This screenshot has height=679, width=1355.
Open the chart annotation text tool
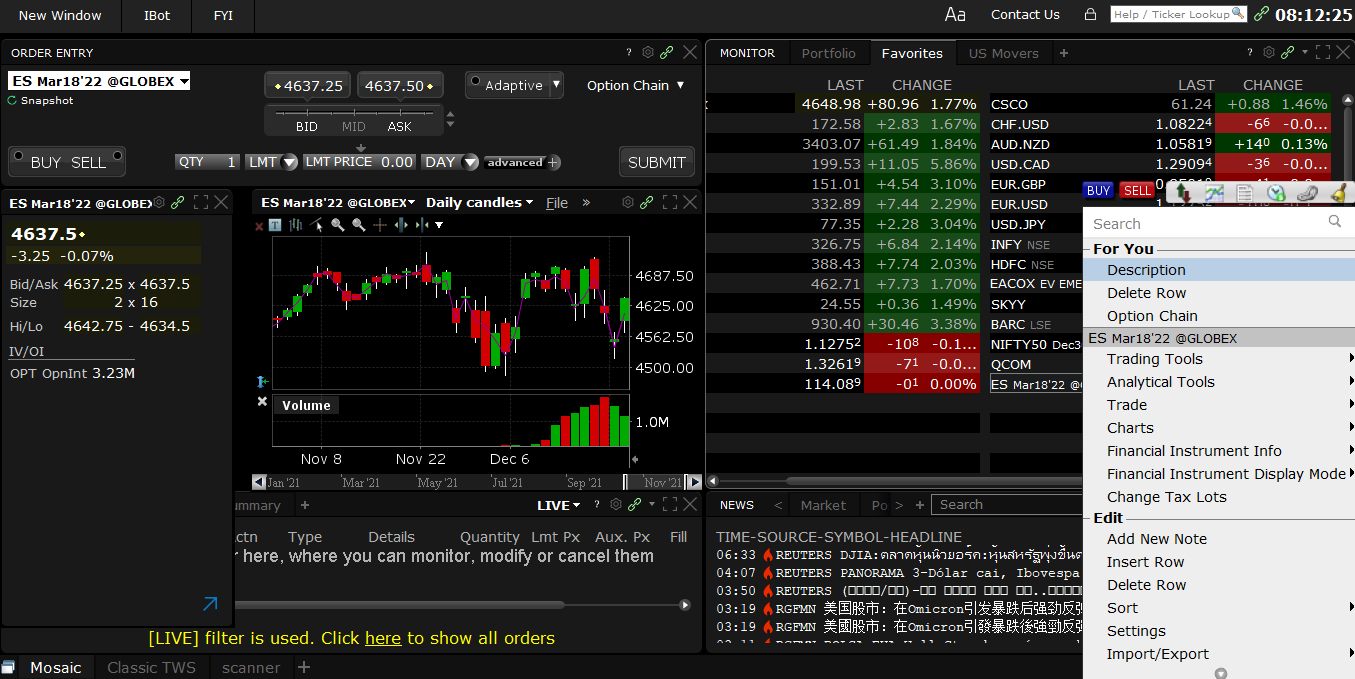(273, 224)
